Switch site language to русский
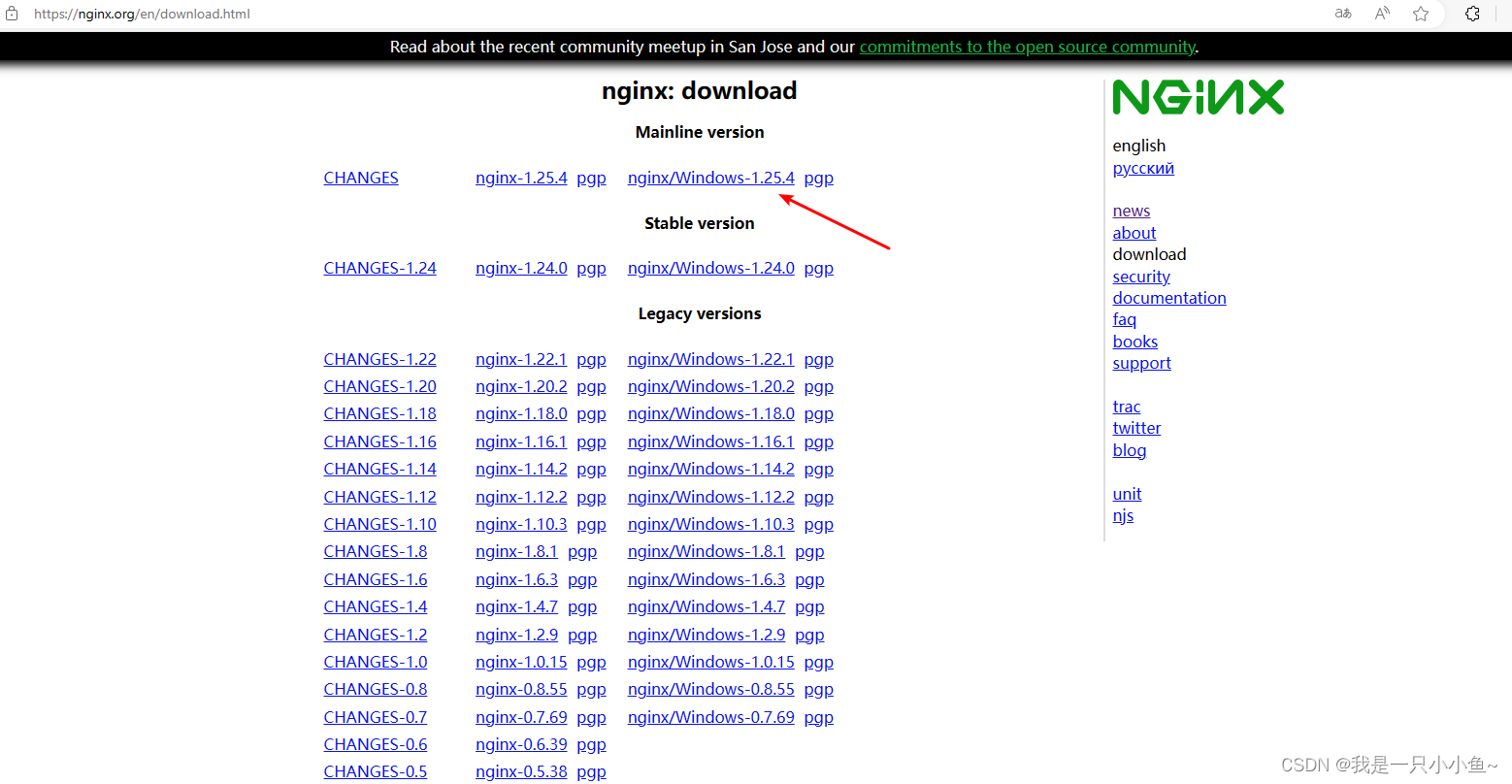The height and width of the screenshot is (784, 1512). coord(1143,167)
